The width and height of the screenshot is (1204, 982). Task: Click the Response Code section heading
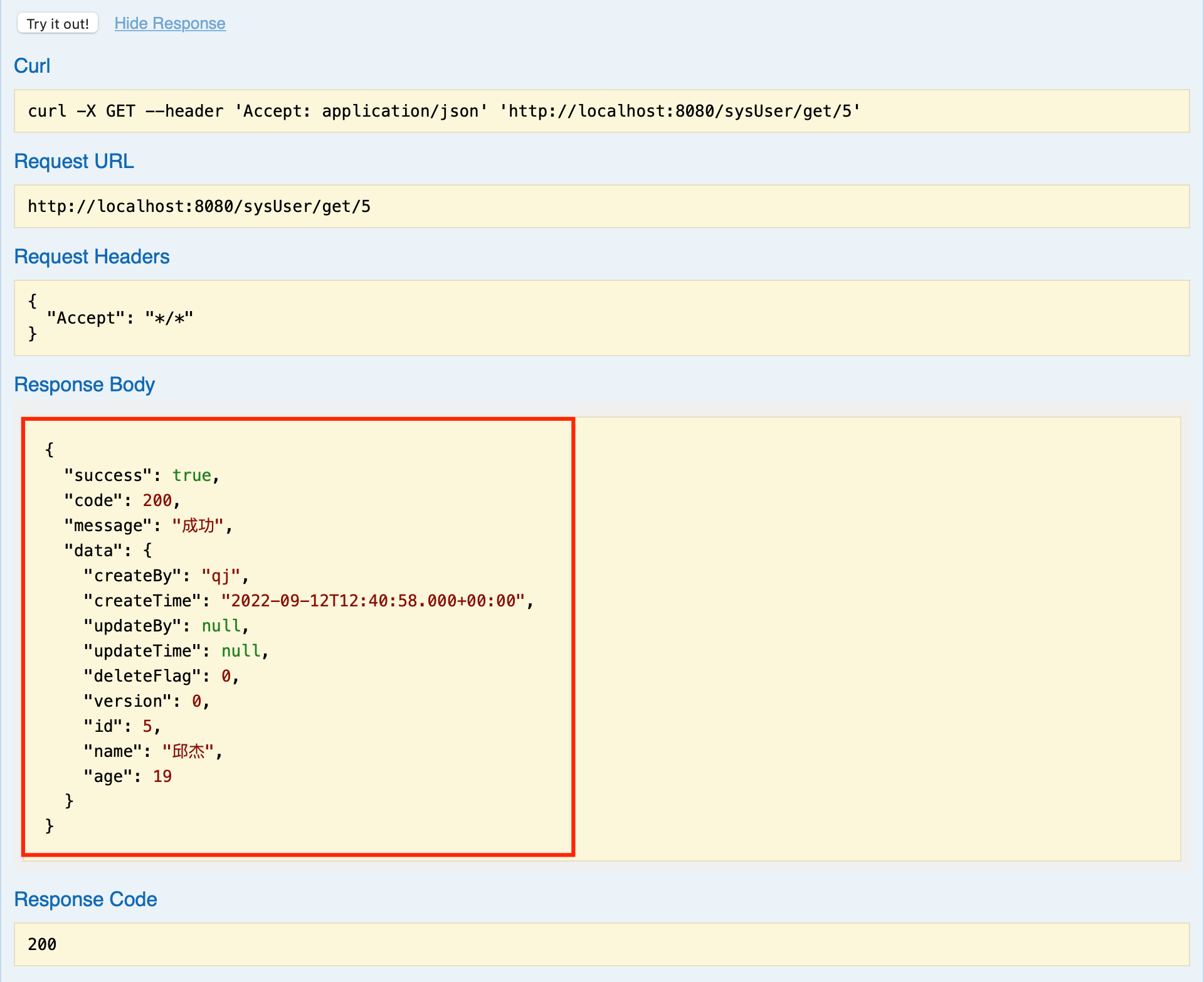tap(85, 899)
